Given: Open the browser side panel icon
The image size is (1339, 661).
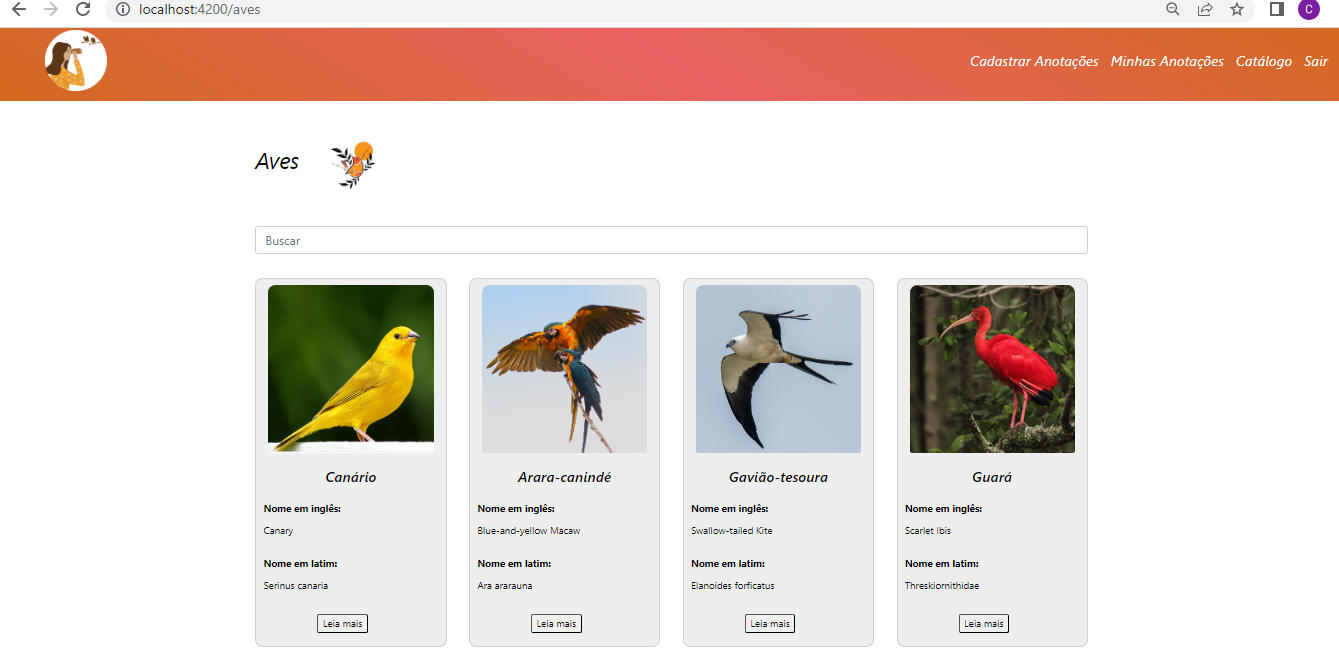Looking at the screenshot, I should tap(1276, 10).
